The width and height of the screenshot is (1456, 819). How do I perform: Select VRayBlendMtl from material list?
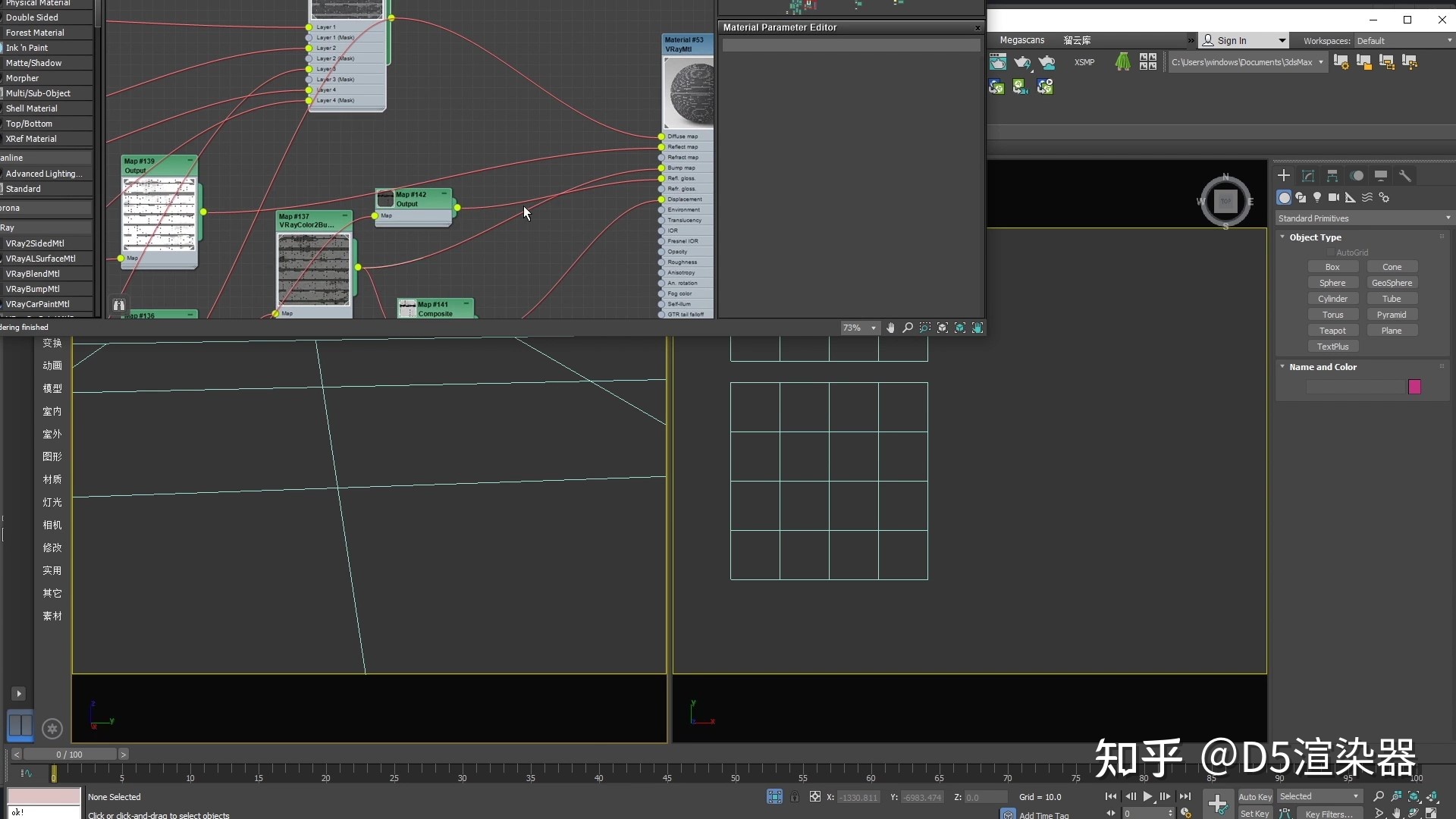tap(33, 274)
